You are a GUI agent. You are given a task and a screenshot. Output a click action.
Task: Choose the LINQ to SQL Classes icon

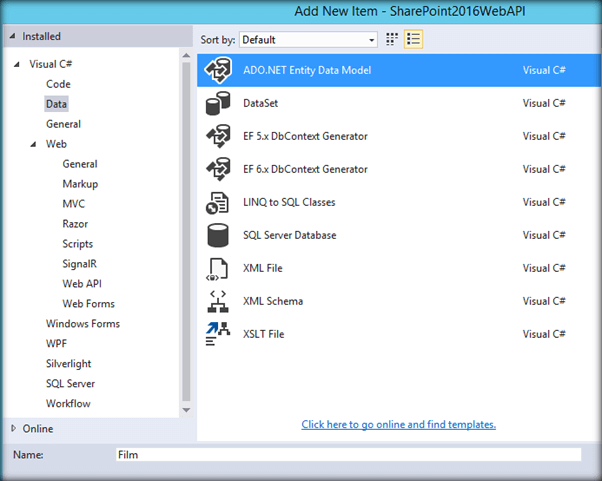[x=218, y=202]
